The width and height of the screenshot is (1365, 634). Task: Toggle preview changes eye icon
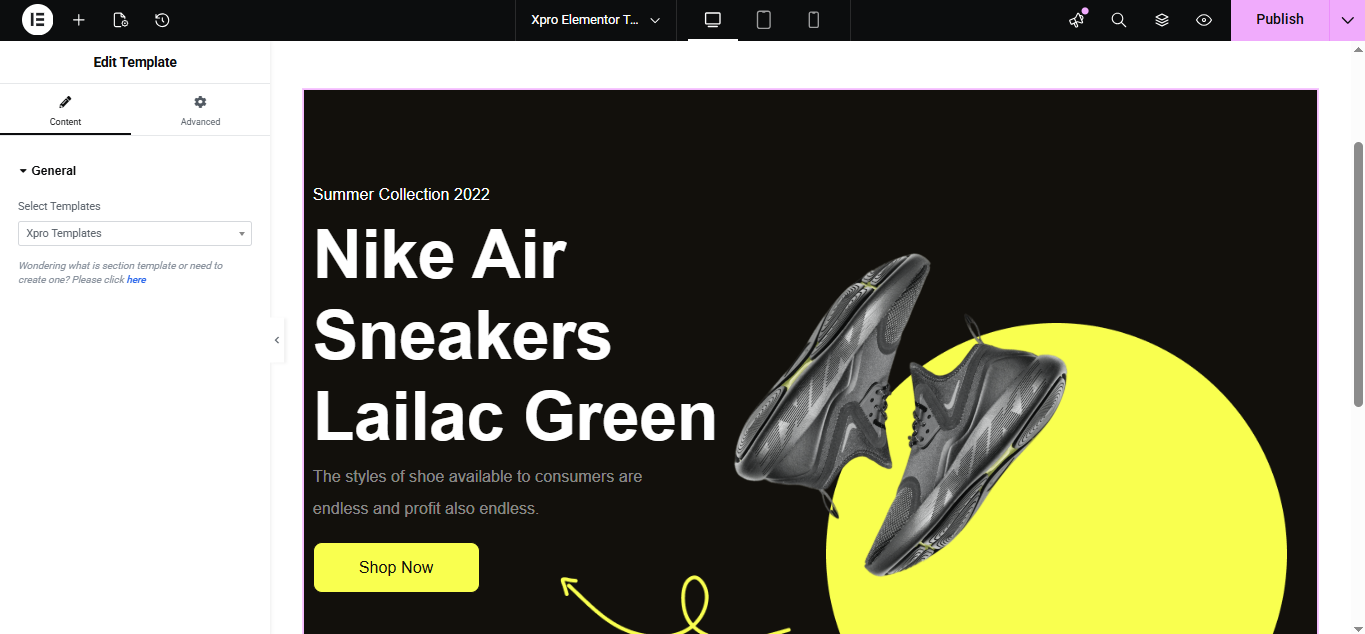[1204, 20]
